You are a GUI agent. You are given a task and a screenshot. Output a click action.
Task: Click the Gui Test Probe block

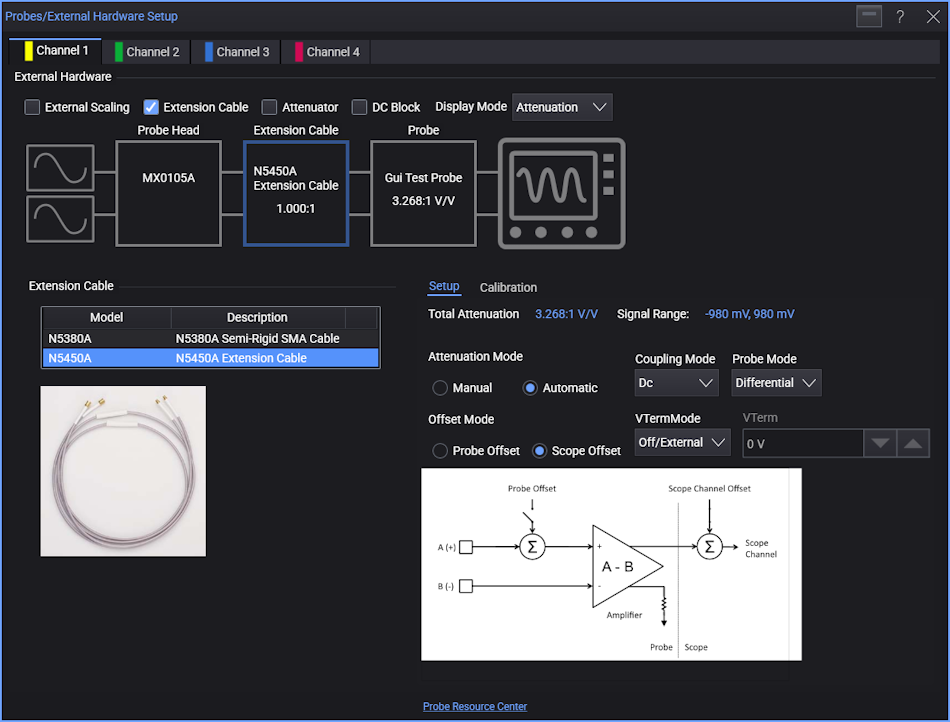coord(423,193)
